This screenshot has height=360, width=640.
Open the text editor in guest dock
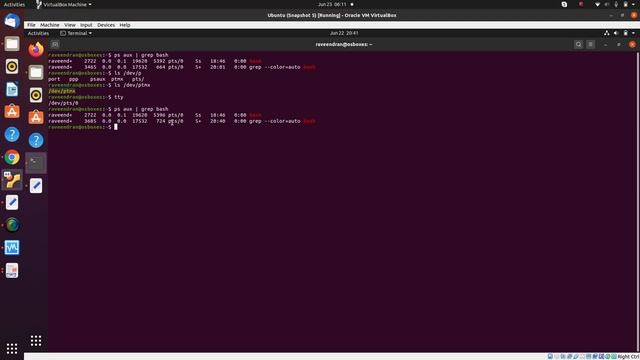point(36,186)
